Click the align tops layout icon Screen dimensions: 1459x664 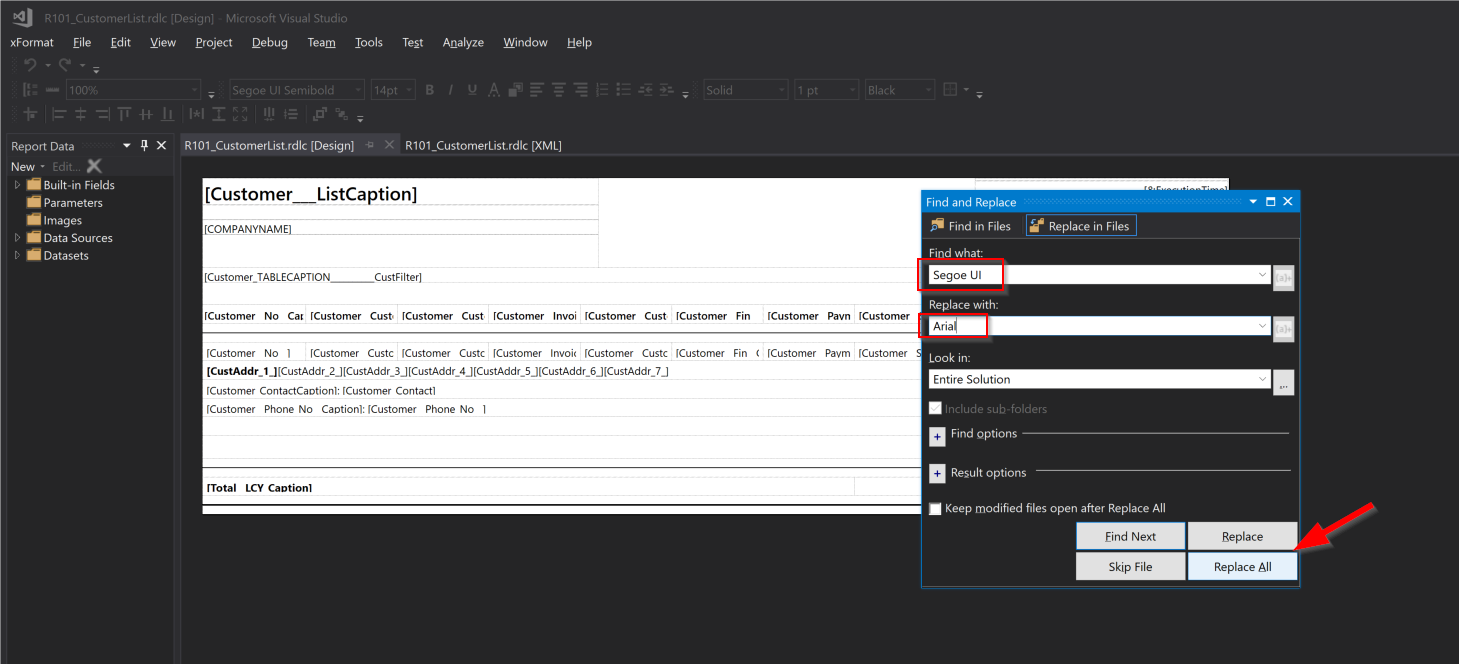pyautogui.click(x=123, y=114)
